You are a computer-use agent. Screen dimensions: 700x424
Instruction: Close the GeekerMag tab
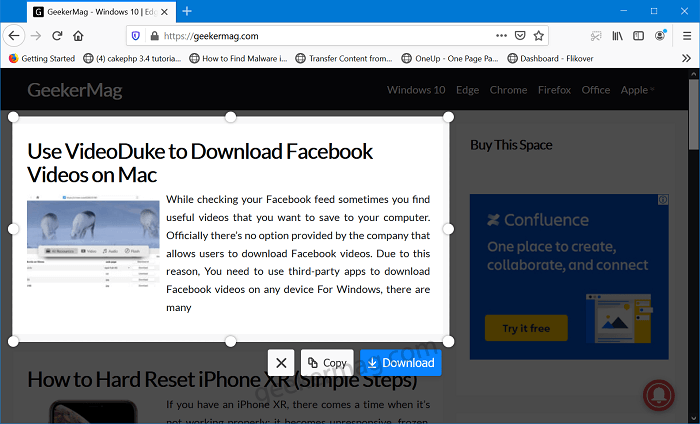pos(164,12)
